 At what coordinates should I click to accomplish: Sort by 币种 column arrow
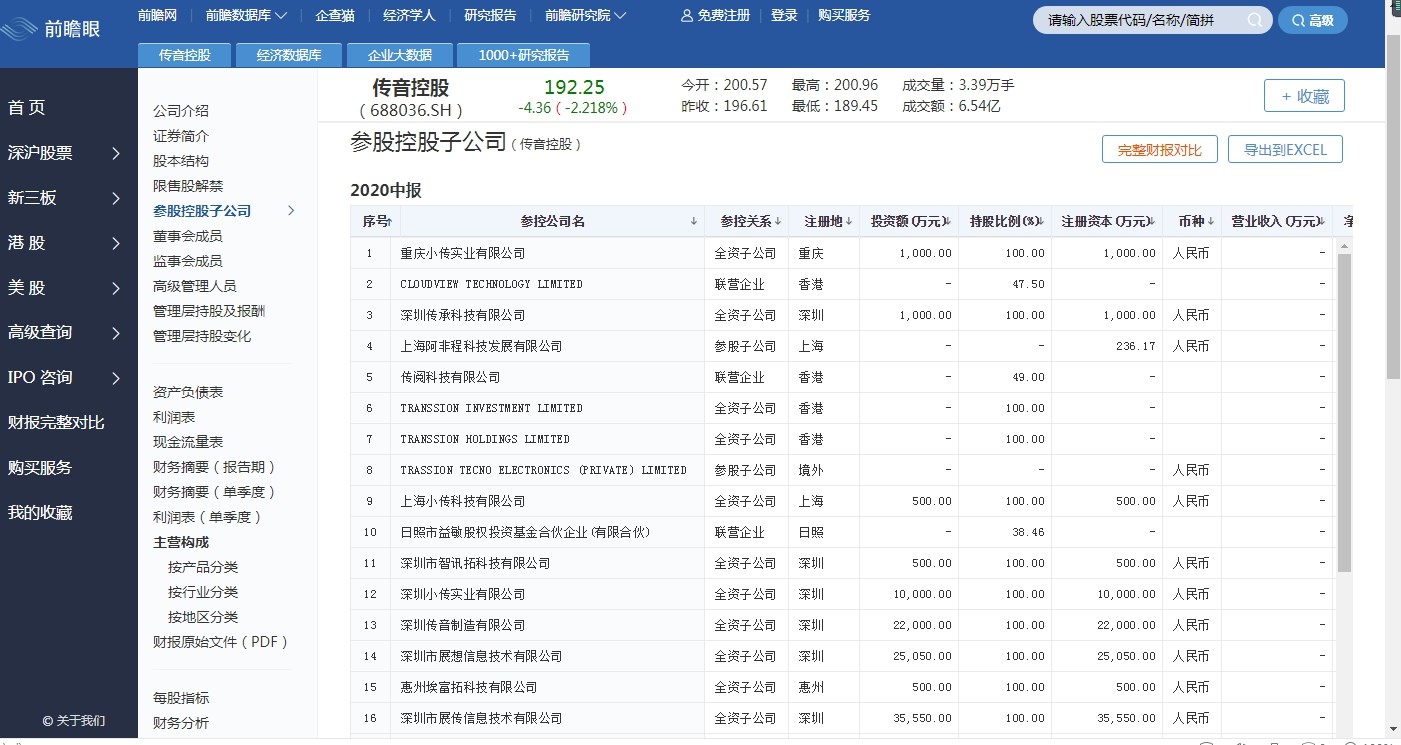tap(1211, 221)
